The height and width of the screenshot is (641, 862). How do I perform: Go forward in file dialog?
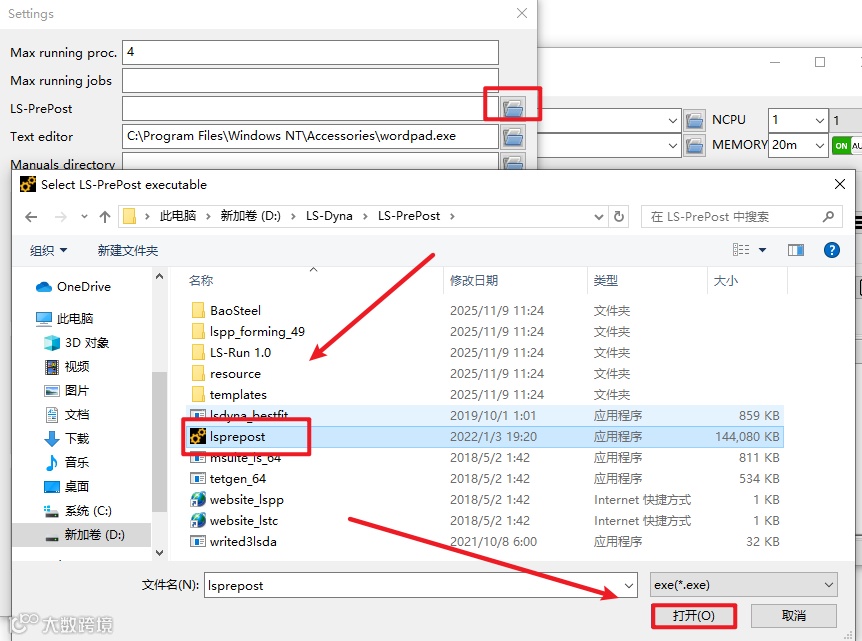tap(60, 217)
